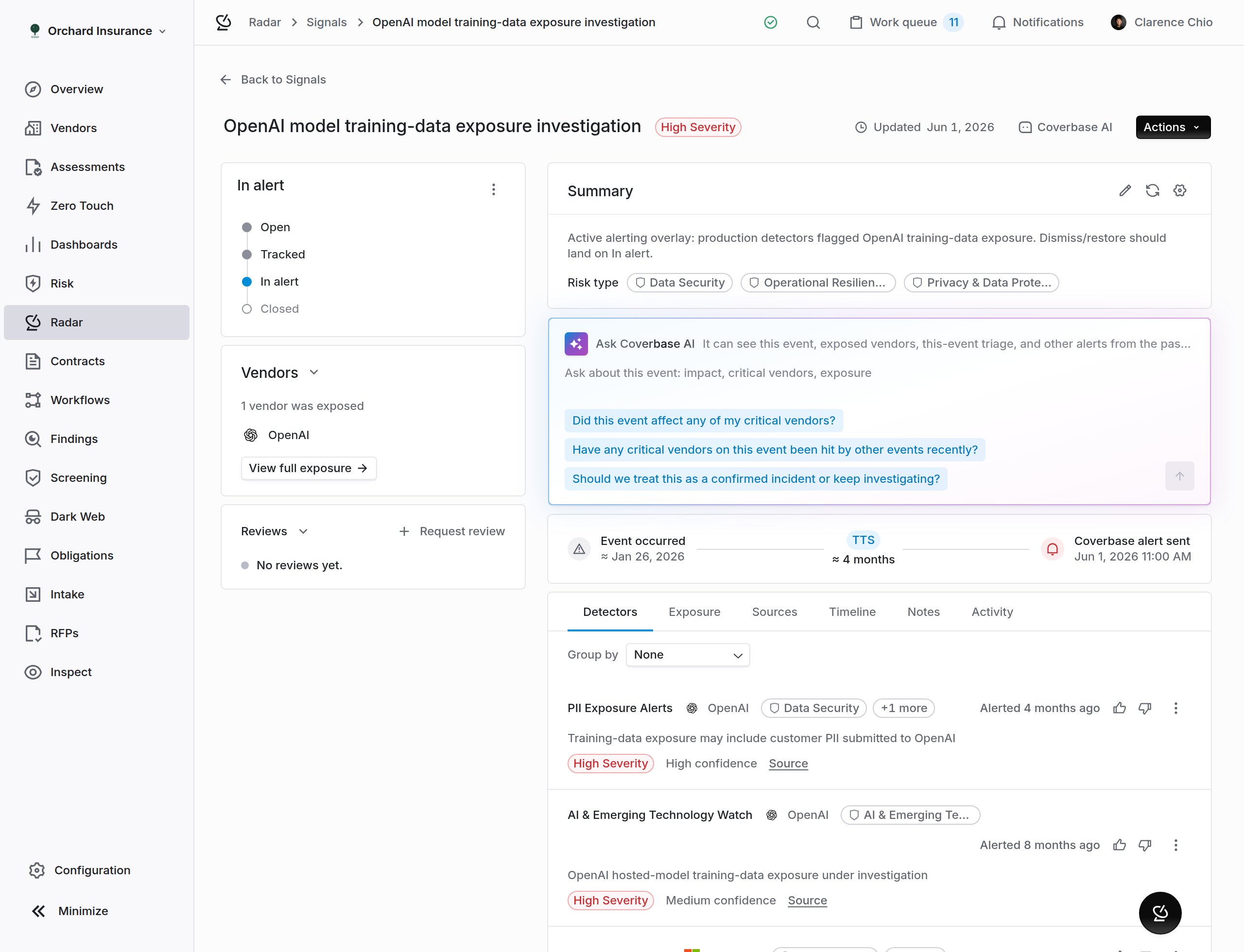Click the Radar logo icon in breadcrumb
This screenshot has height=952, width=1244.
click(224, 22)
